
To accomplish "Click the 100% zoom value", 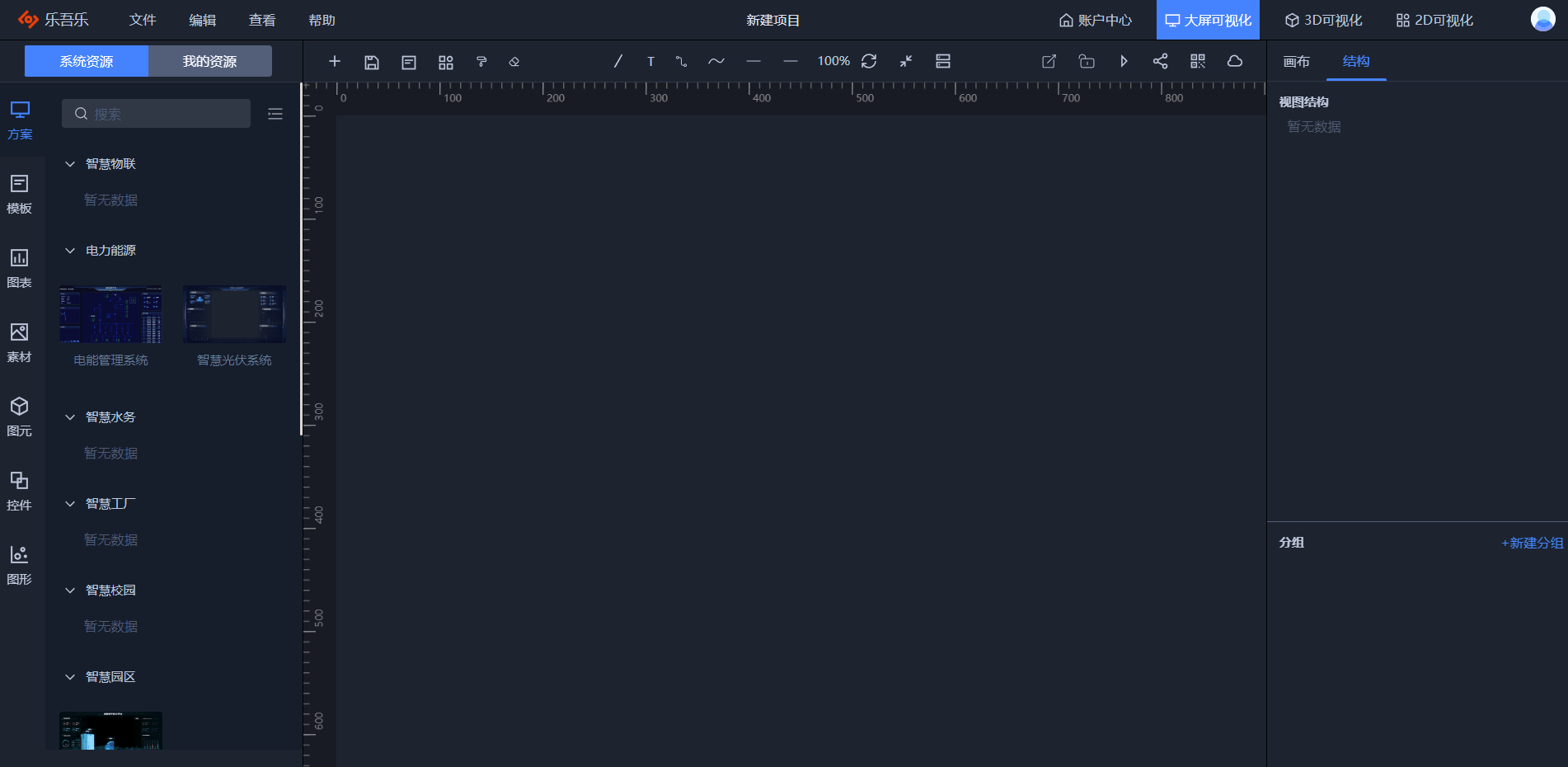I will click(833, 61).
